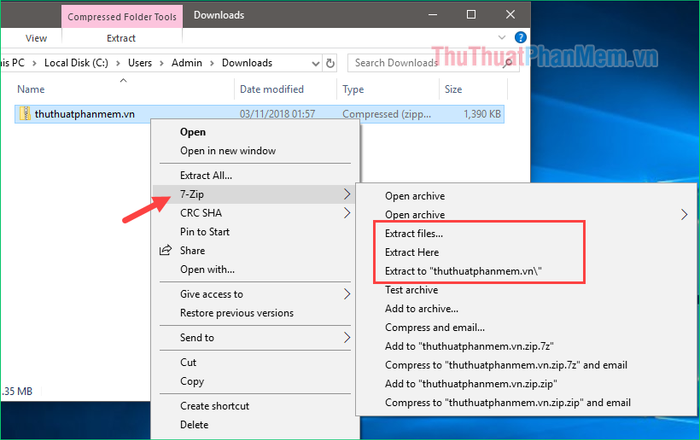Expand second Open archive submenu arrow
This screenshot has height=440, width=700.
click(x=684, y=215)
